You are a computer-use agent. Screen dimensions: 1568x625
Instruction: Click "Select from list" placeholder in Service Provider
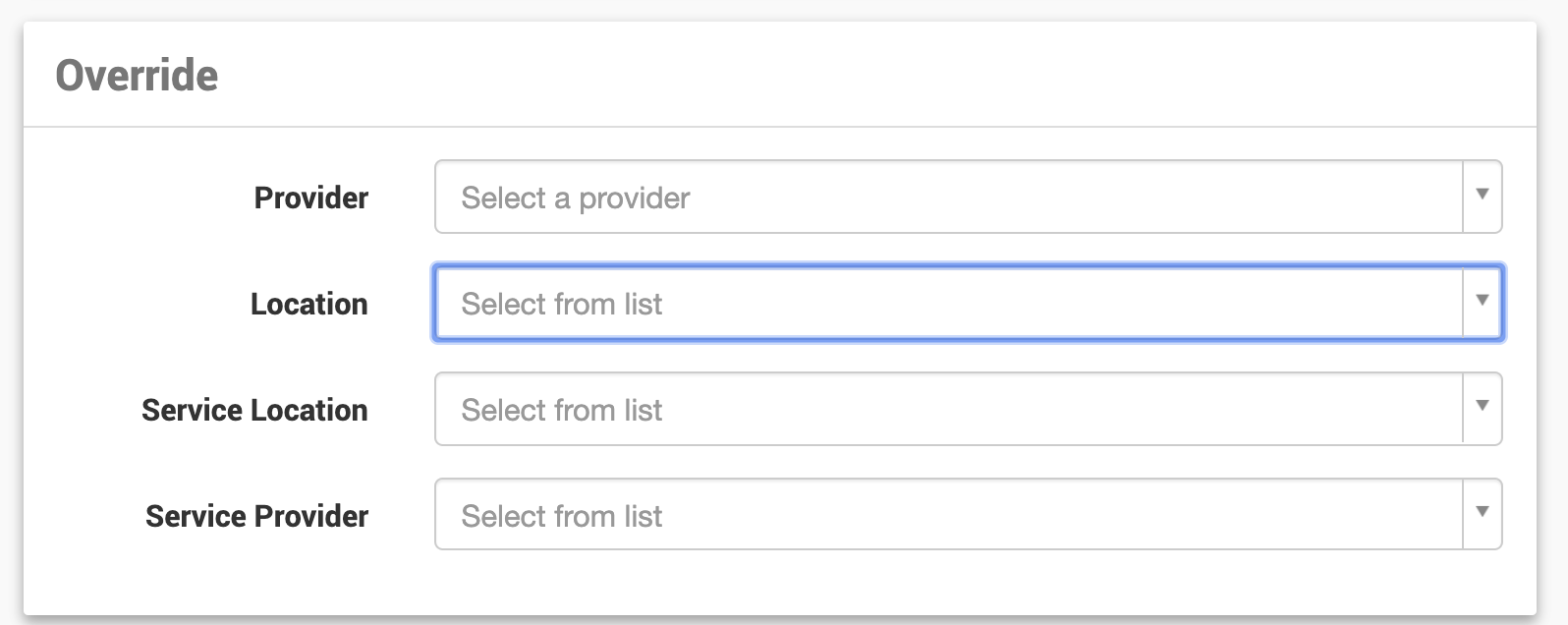click(x=562, y=517)
